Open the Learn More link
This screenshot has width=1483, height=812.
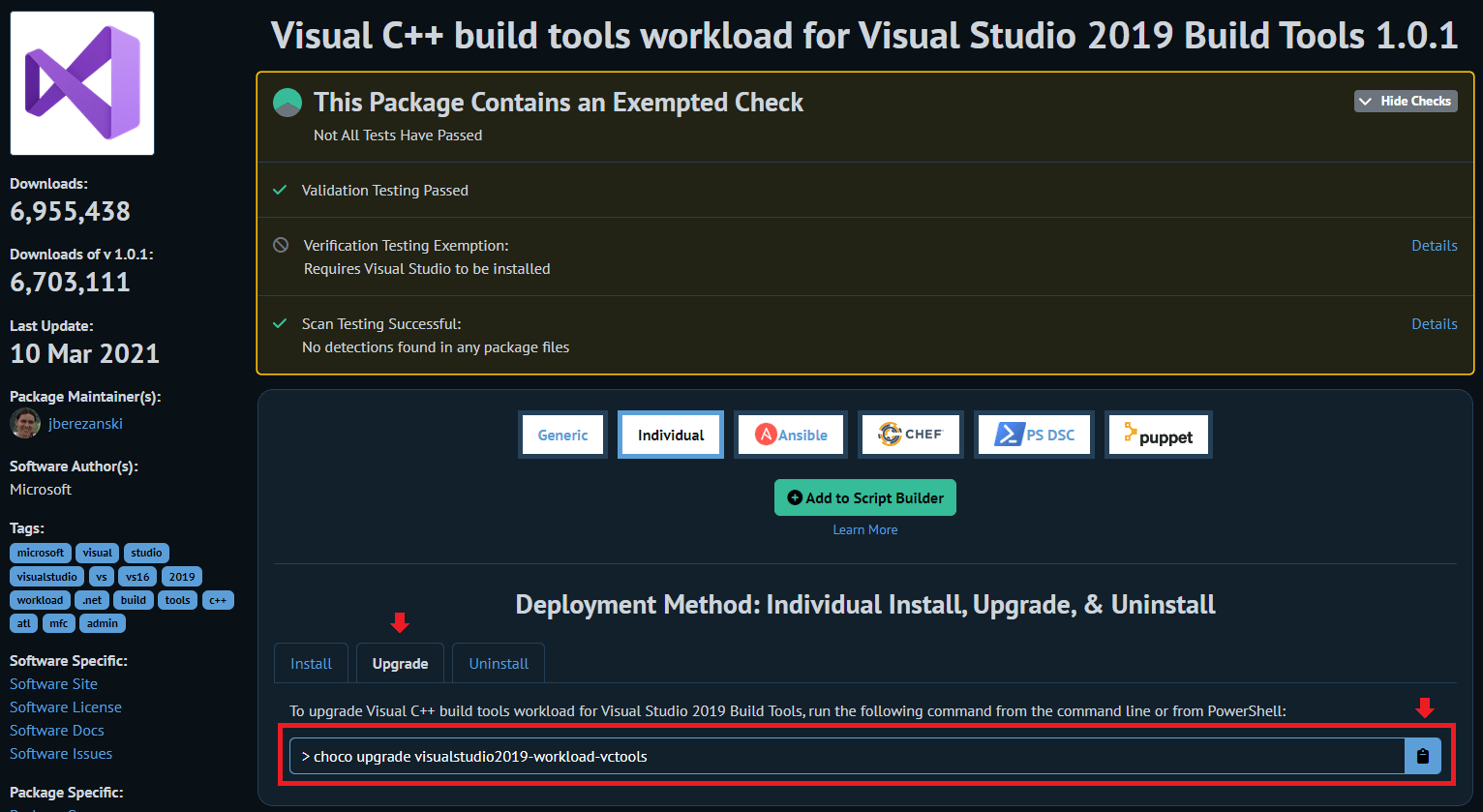pos(865,529)
